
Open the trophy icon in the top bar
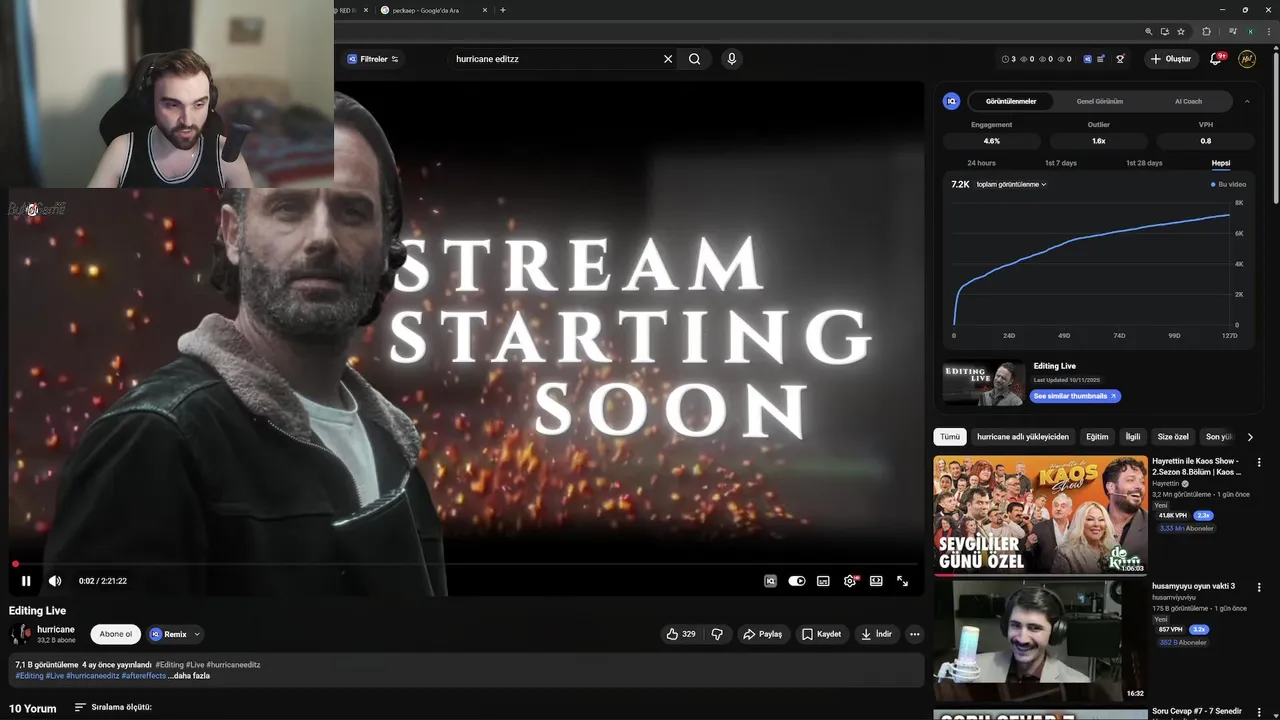[1120, 59]
